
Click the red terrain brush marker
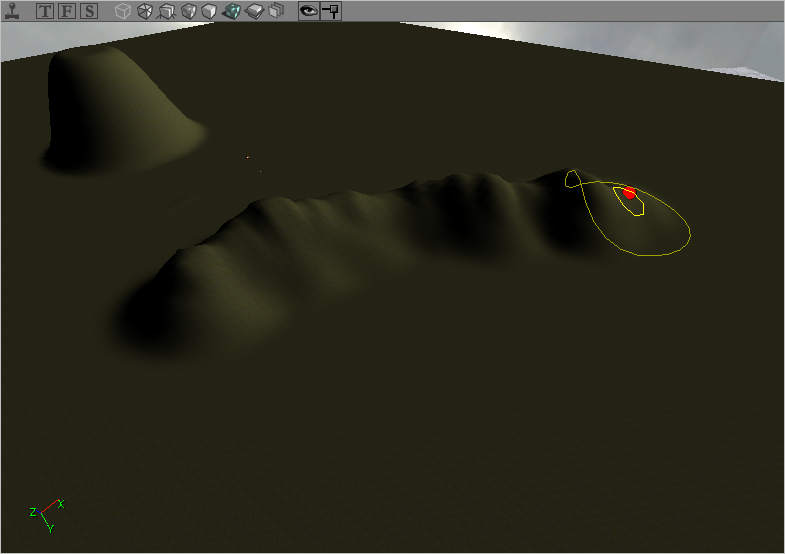(629, 192)
